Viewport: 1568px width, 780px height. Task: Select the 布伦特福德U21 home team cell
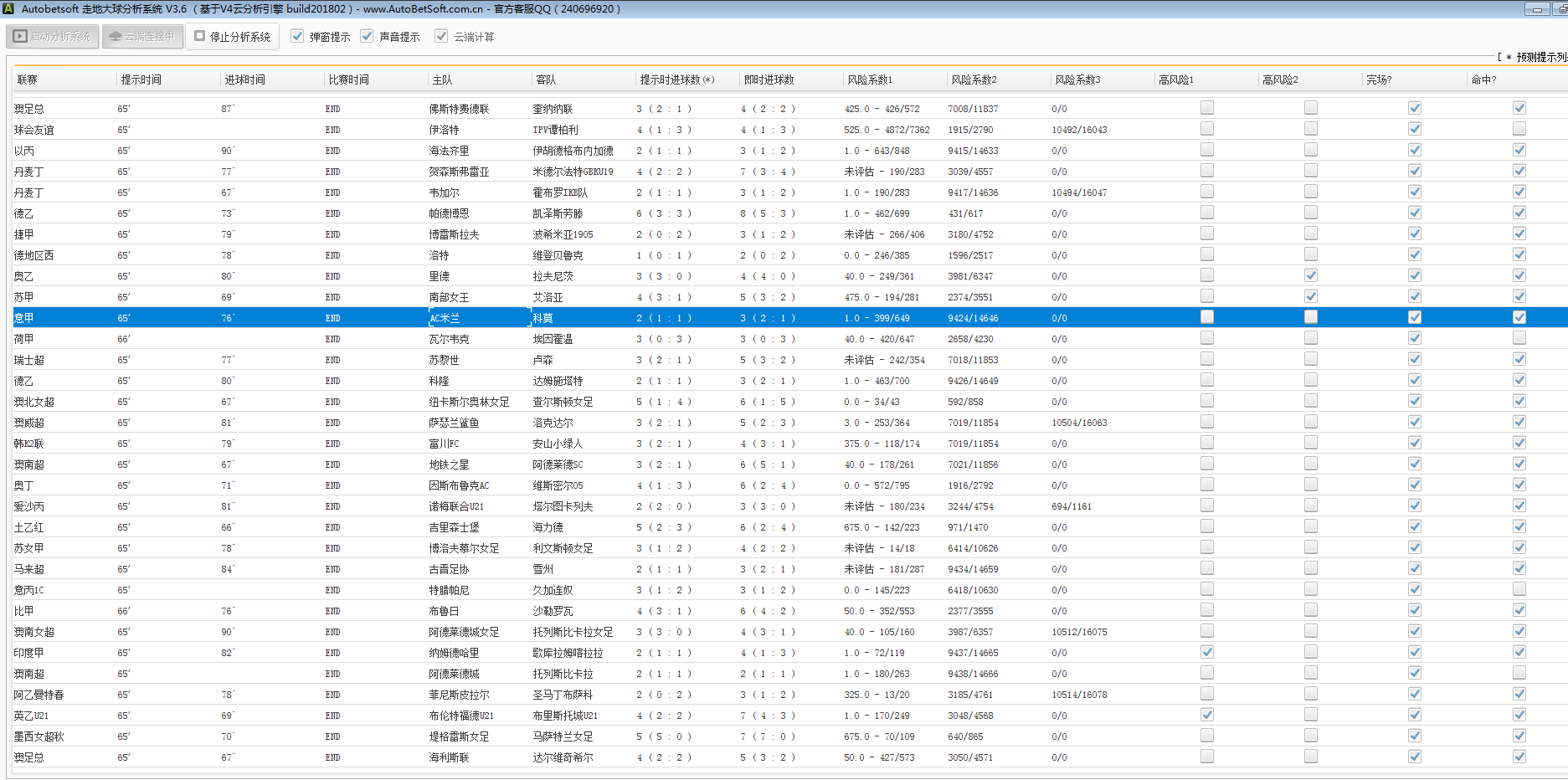pyautogui.click(x=460, y=716)
